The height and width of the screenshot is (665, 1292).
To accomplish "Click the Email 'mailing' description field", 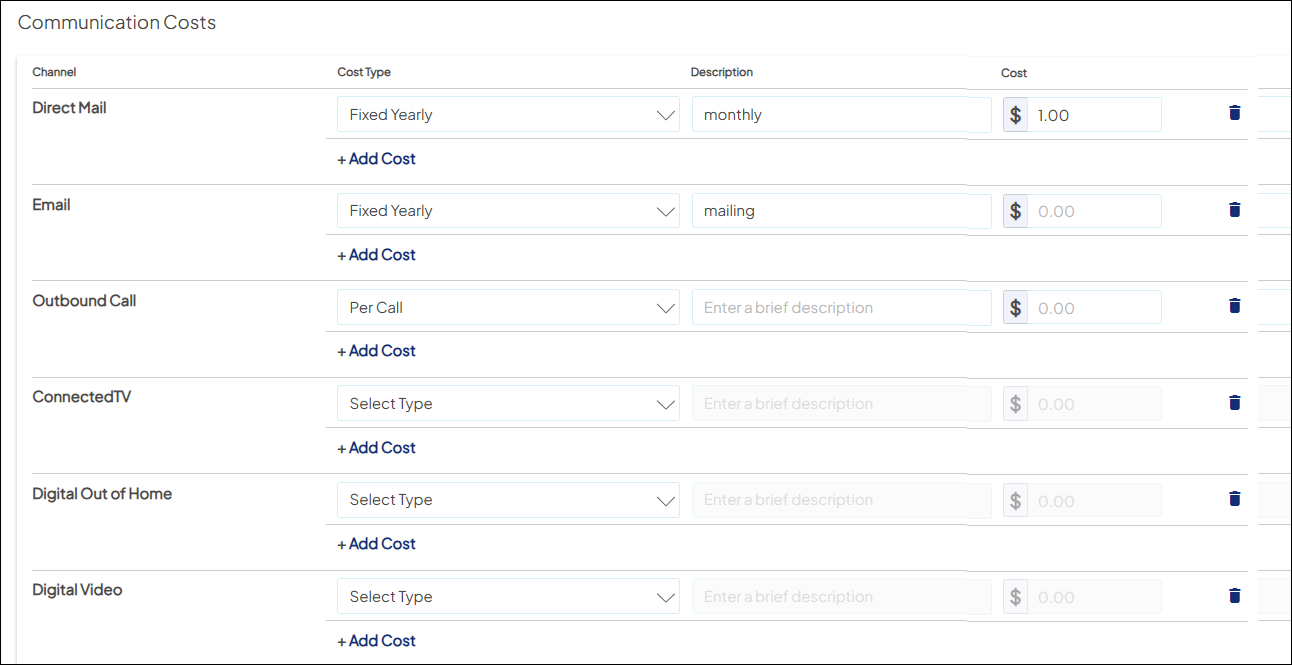I will coord(840,211).
